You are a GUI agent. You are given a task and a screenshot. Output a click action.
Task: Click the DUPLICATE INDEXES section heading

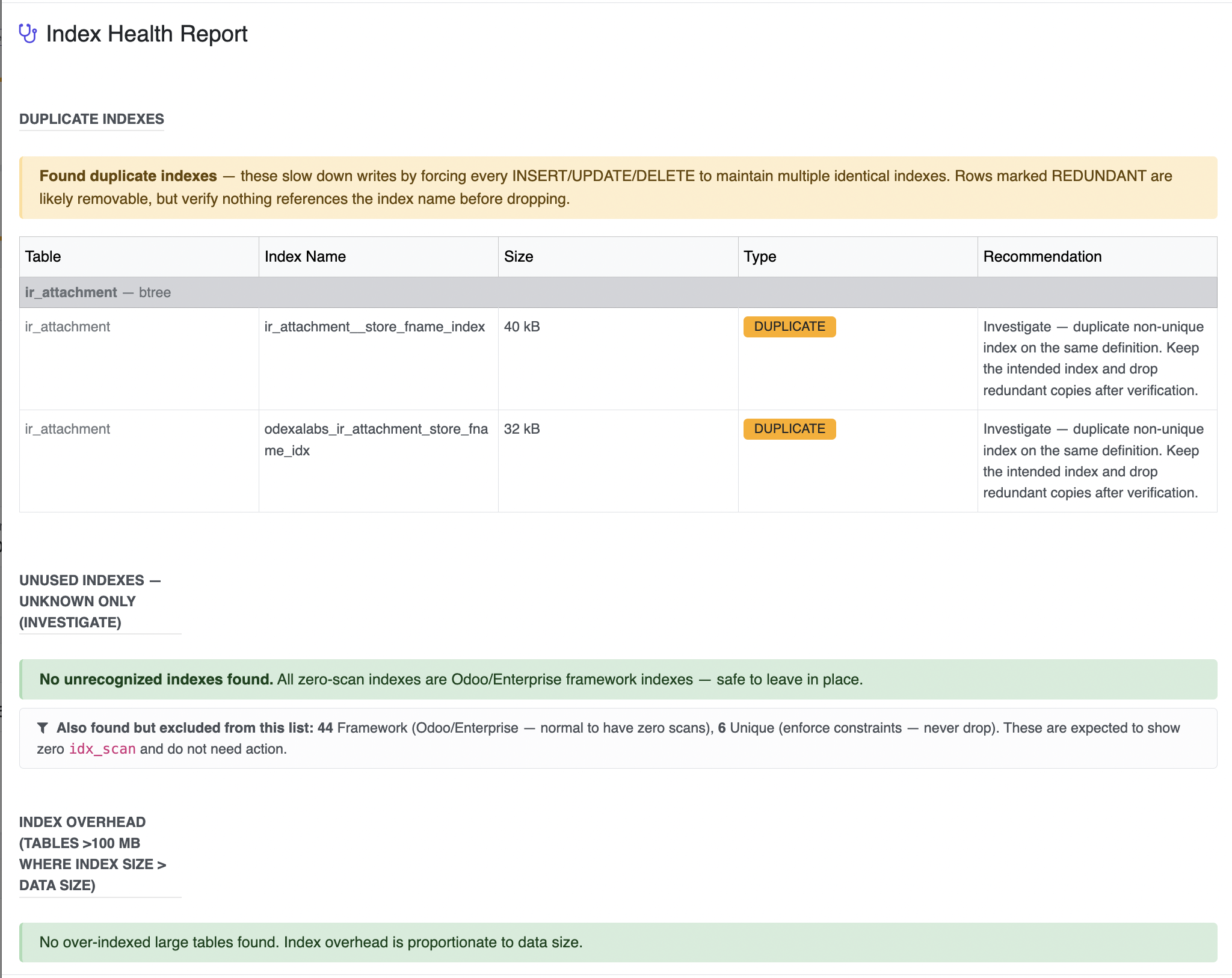[91, 119]
